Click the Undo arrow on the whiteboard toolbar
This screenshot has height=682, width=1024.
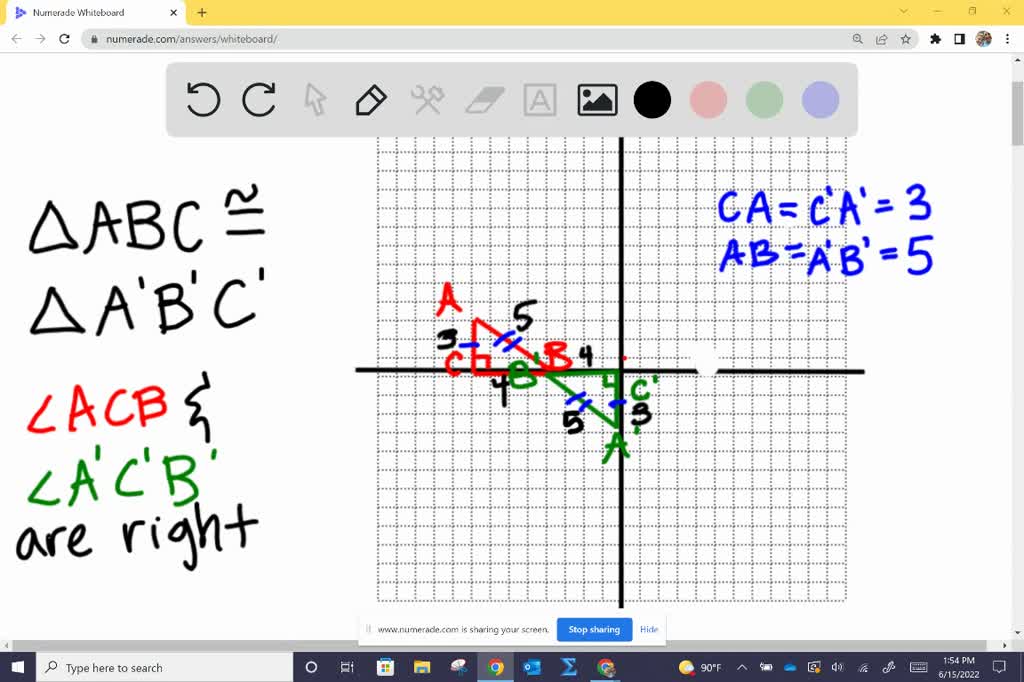coord(203,100)
